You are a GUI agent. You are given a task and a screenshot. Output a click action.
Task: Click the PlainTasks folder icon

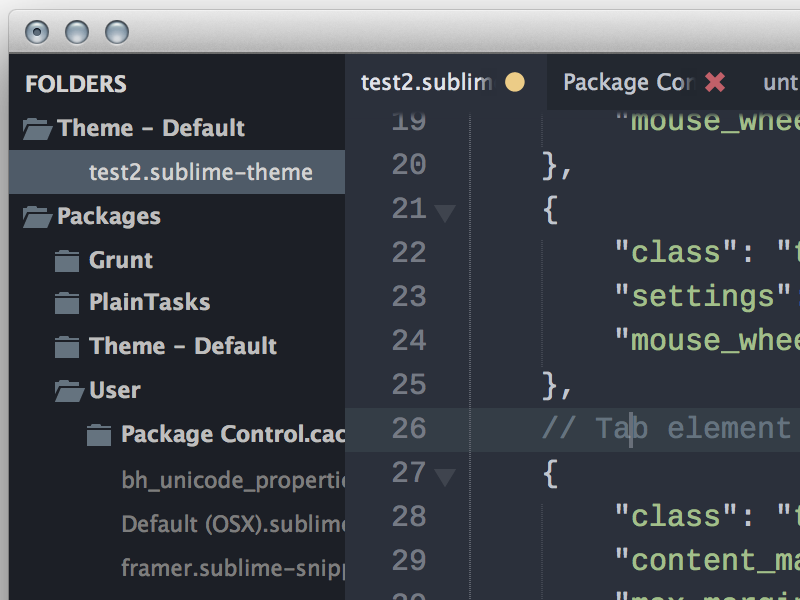pyautogui.click(x=67, y=303)
